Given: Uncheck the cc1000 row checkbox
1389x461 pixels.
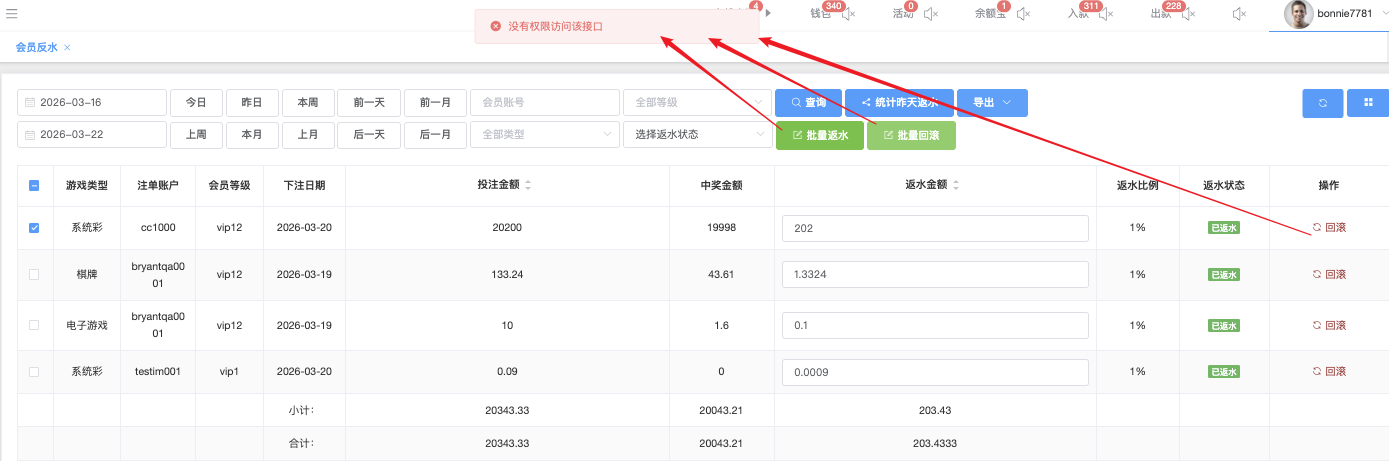Looking at the screenshot, I should pos(34,228).
